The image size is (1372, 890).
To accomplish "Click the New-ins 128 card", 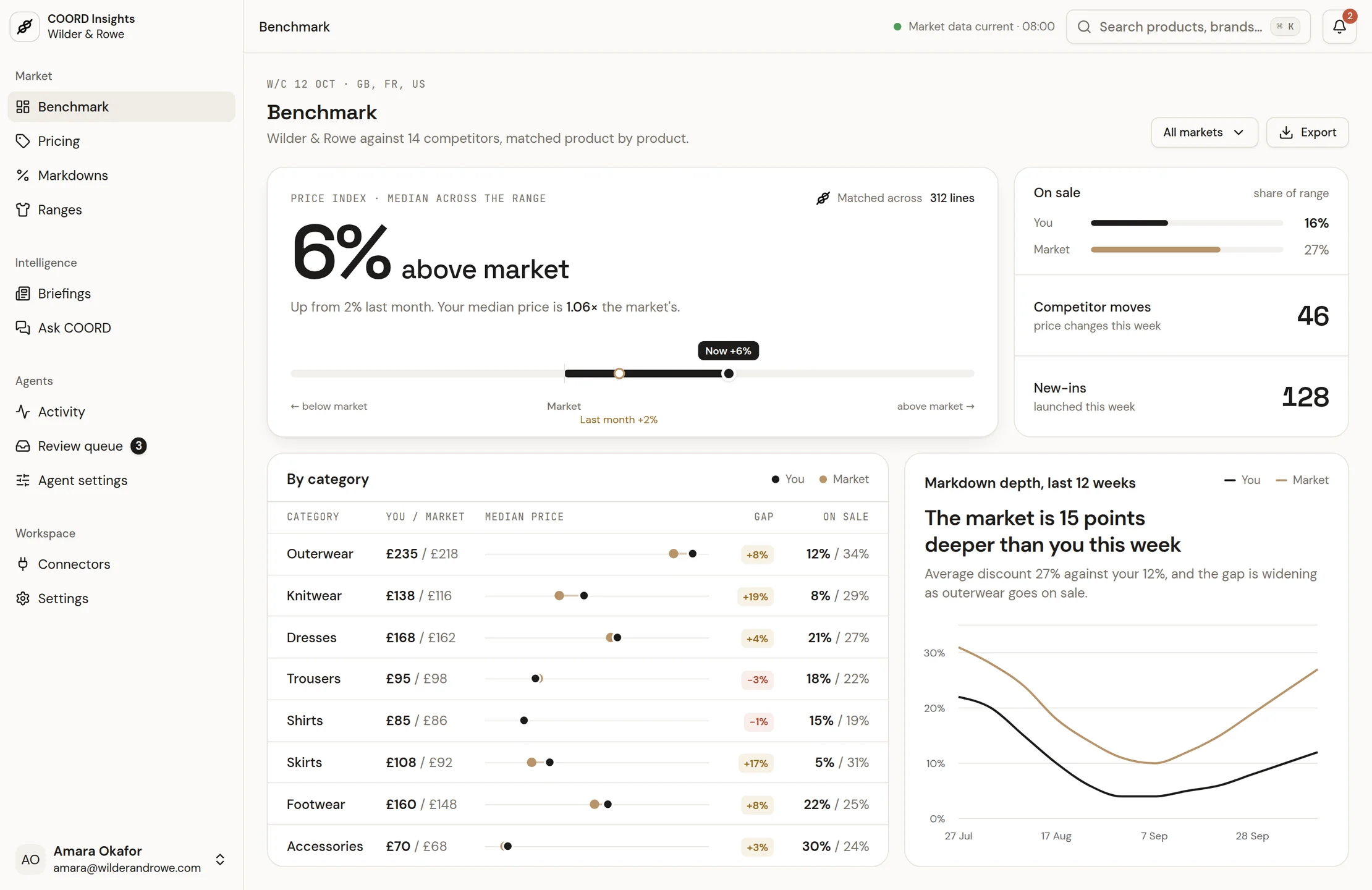I will click(x=1181, y=397).
